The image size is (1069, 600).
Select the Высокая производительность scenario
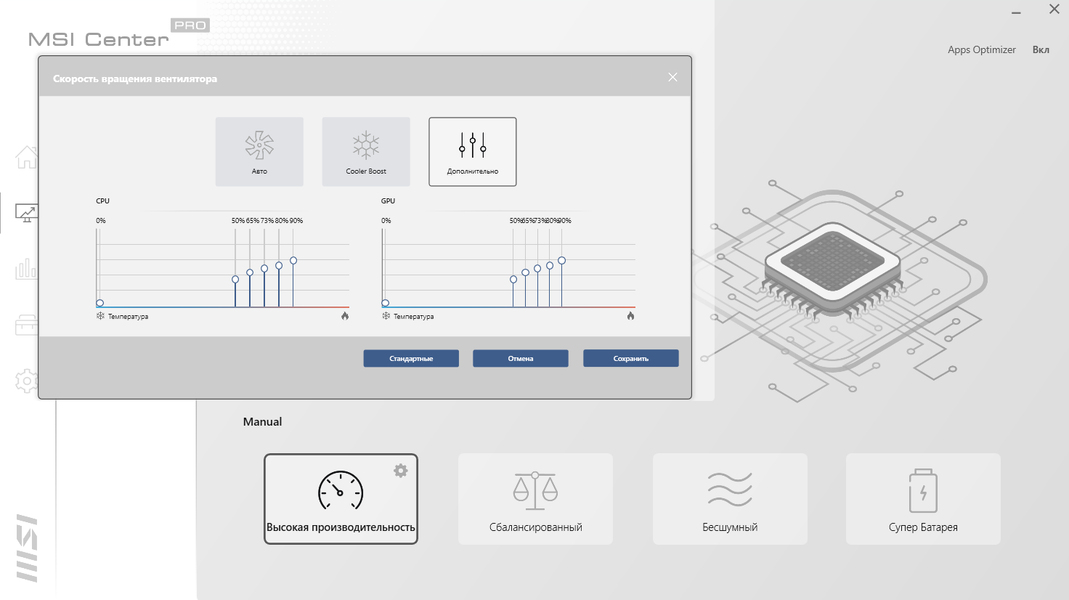(341, 499)
